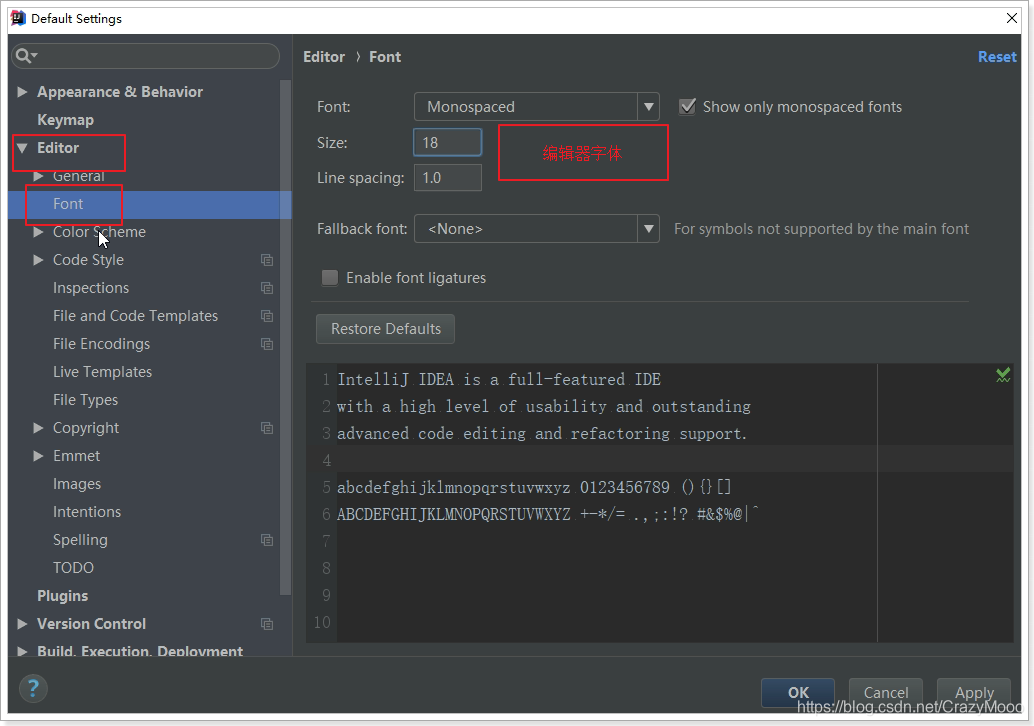Click the Code Style project-level copy icon
1034x726 pixels.
(267, 260)
